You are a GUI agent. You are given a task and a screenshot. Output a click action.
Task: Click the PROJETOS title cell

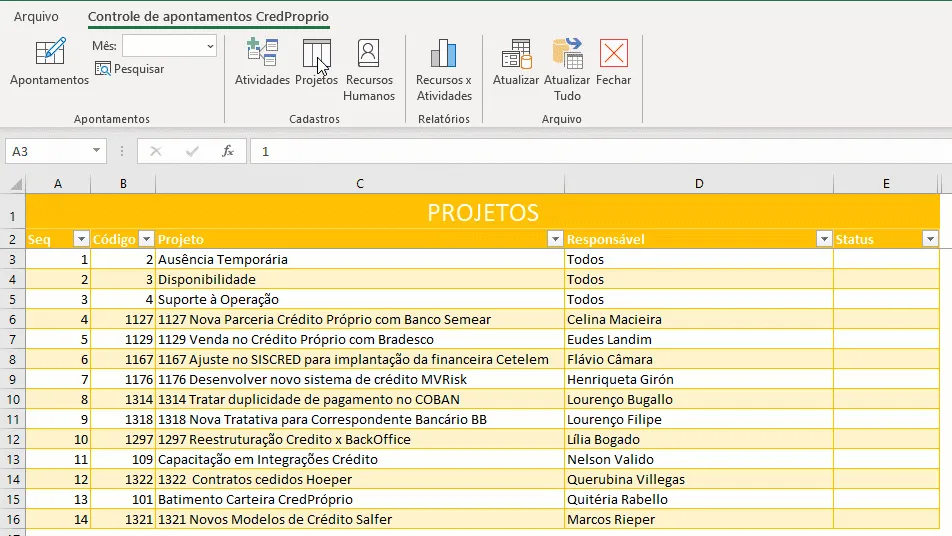[x=483, y=212]
